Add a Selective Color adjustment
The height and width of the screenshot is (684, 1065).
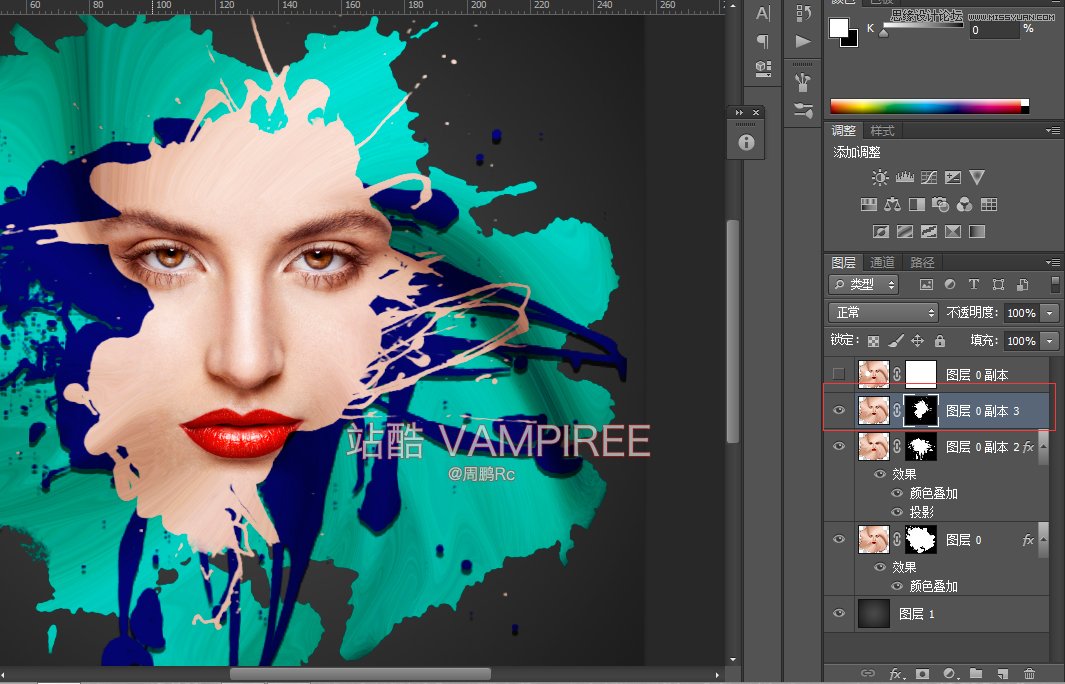coord(953,232)
